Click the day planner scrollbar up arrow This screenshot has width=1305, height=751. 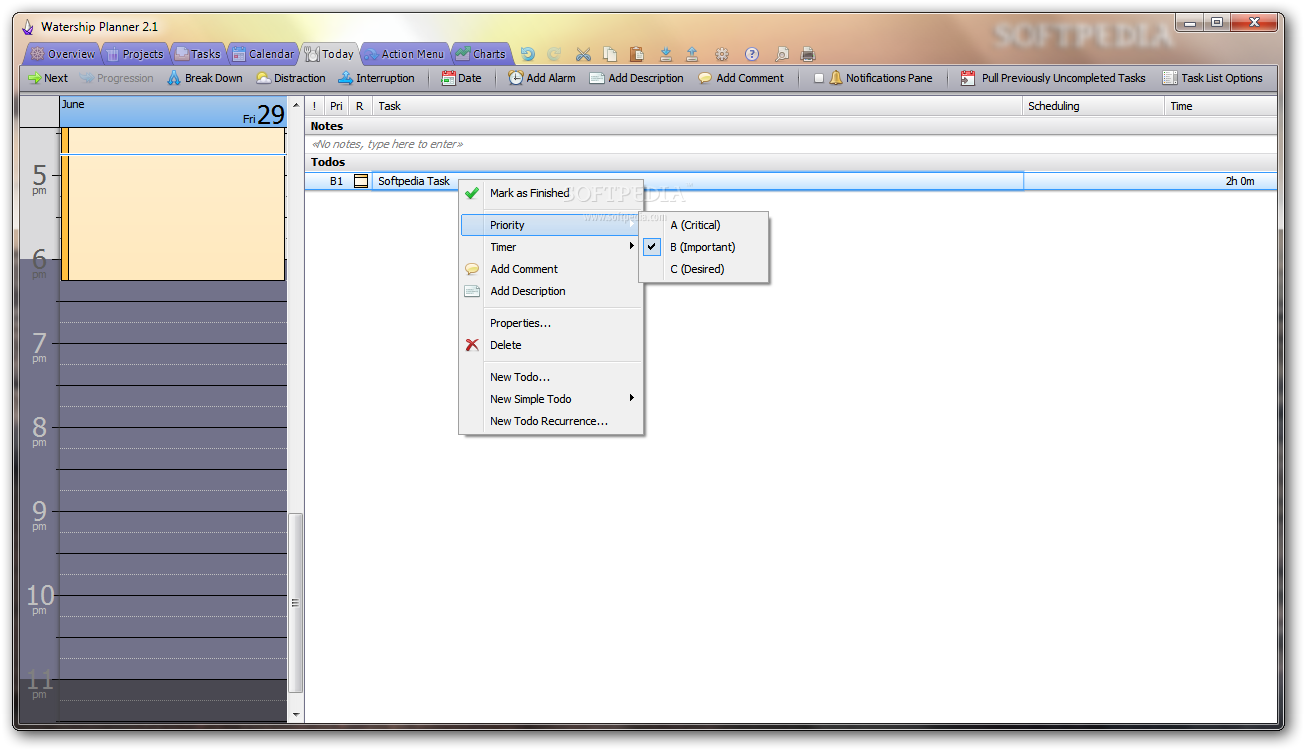tap(295, 105)
